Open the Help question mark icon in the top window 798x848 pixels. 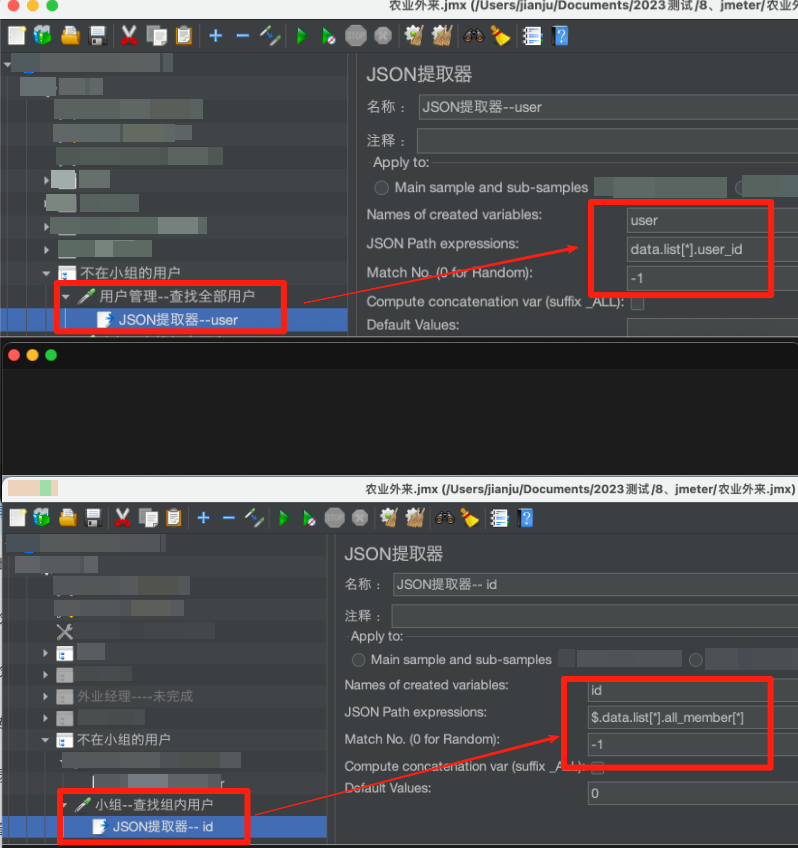pos(560,36)
